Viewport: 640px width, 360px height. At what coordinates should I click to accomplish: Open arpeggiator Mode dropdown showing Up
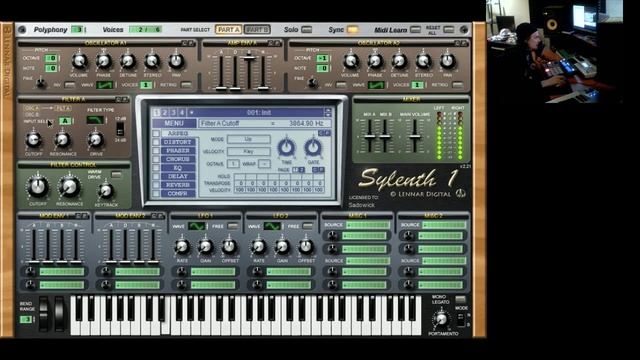tap(249, 139)
